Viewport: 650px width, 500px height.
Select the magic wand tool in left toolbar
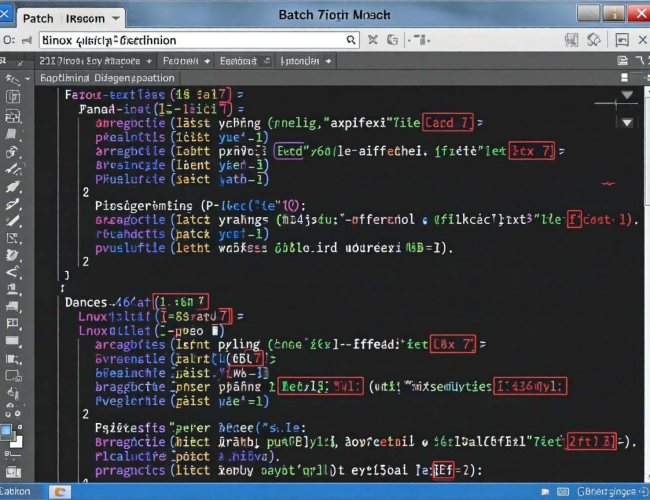[12, 169]
